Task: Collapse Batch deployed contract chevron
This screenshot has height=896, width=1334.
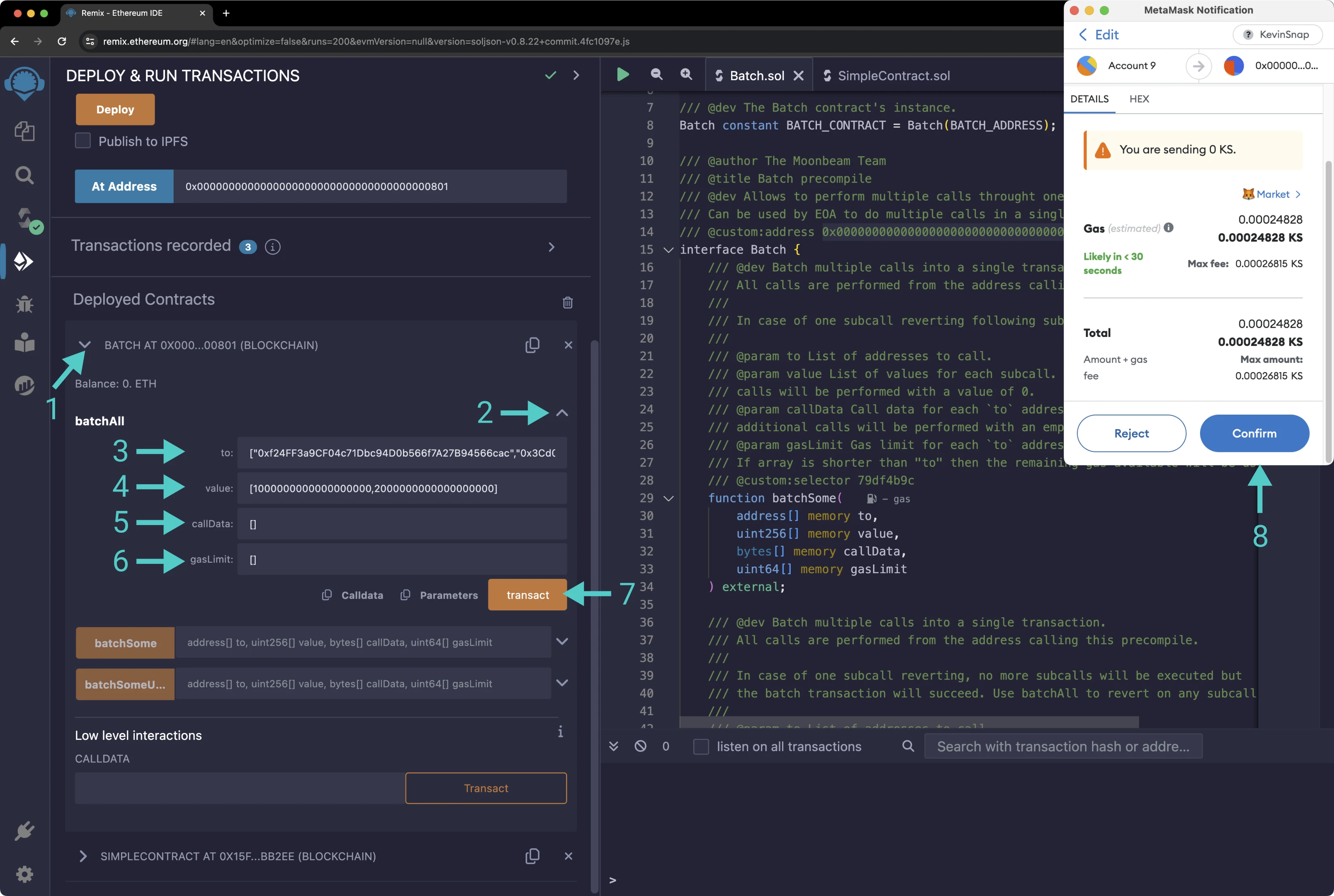Action: tap(85, 345)
